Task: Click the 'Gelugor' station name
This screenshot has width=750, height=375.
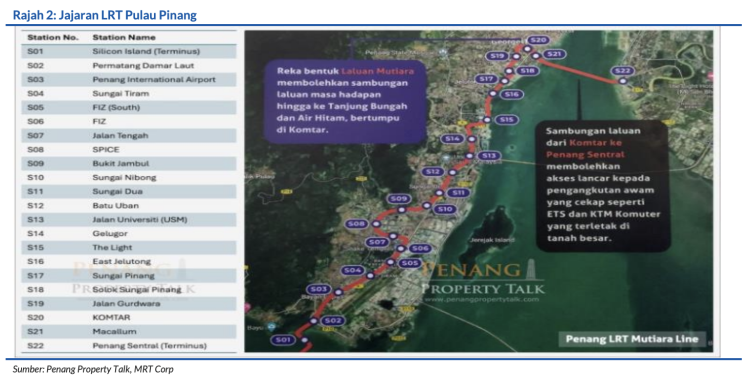Action: tap(109, 234)
